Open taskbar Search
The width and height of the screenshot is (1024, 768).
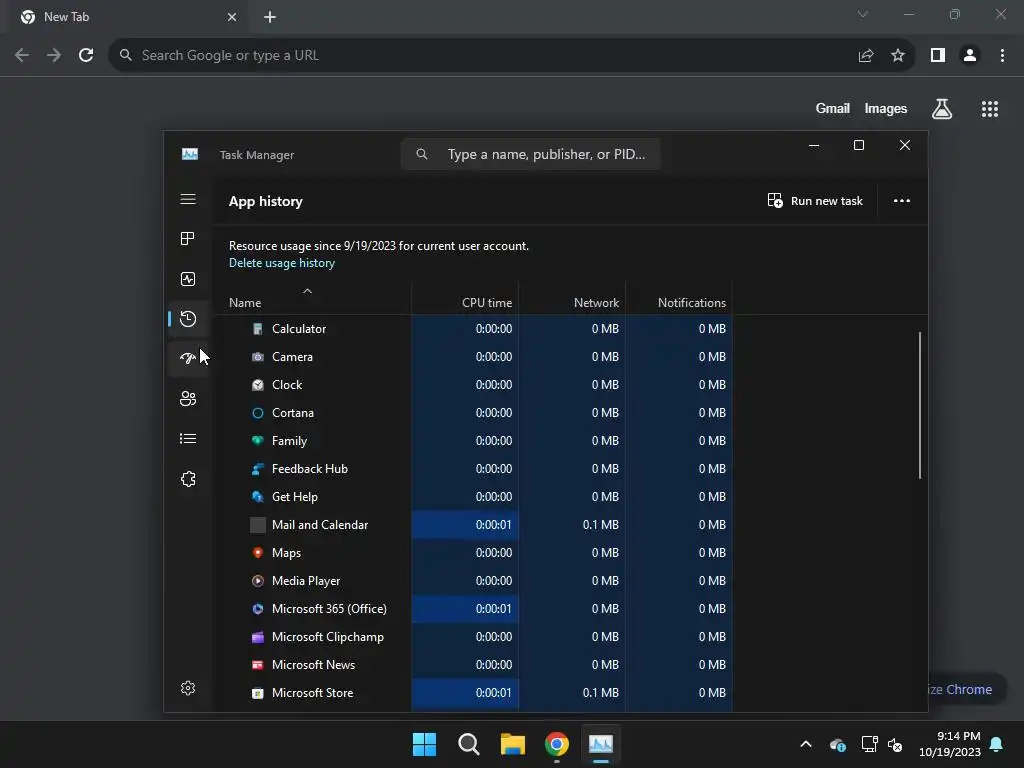(468, 744)
